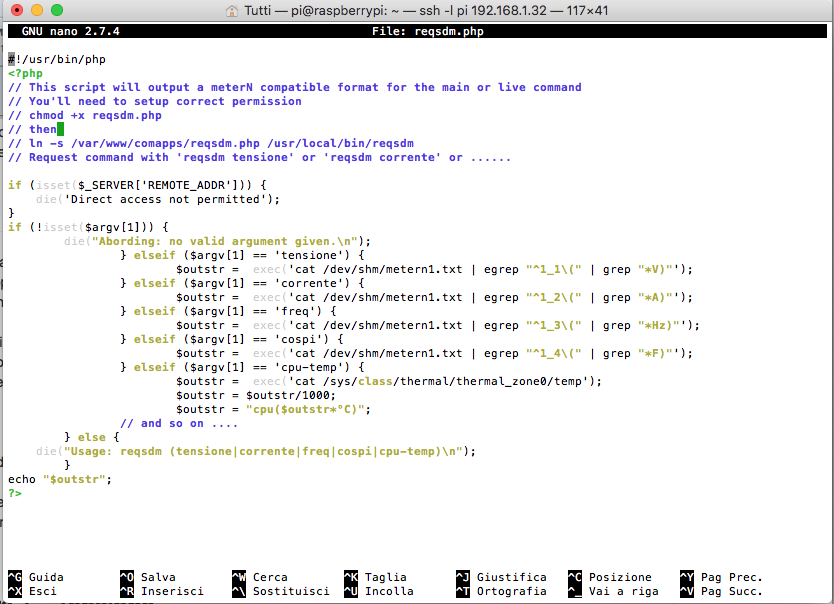Click the home folder icon in title bar
The image size is (834, 604).
pyautogui.click(x=232, y=11)
